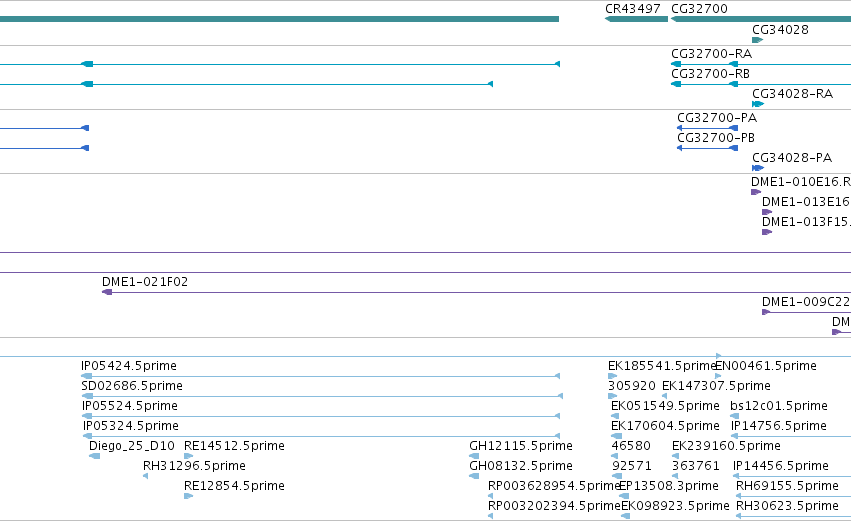851x521 pixels.
Task: Choose the IP05324.5prime EST label
Action: (131, 426)
